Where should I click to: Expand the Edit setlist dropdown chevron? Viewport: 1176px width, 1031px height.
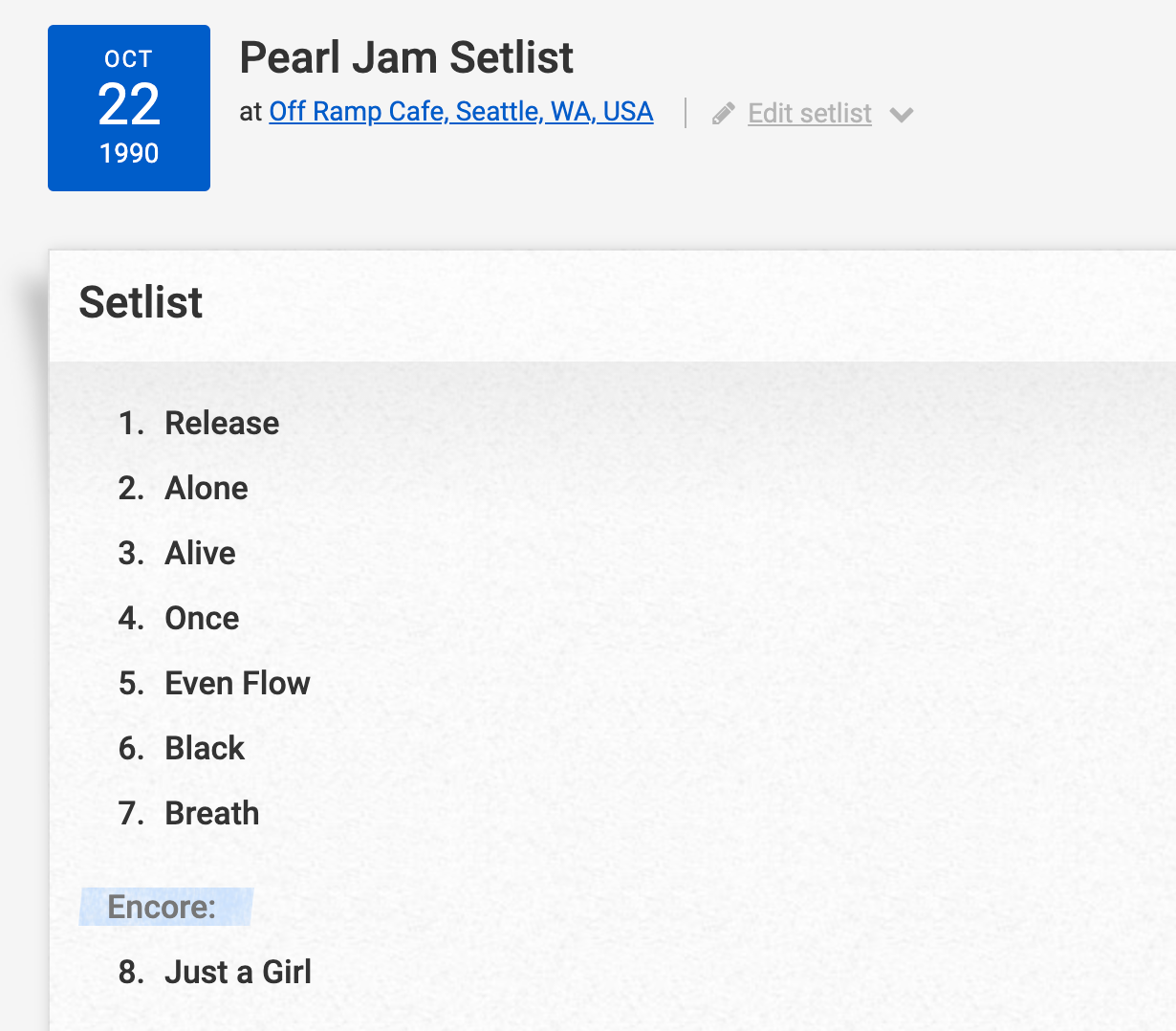(x=902, y=114)
